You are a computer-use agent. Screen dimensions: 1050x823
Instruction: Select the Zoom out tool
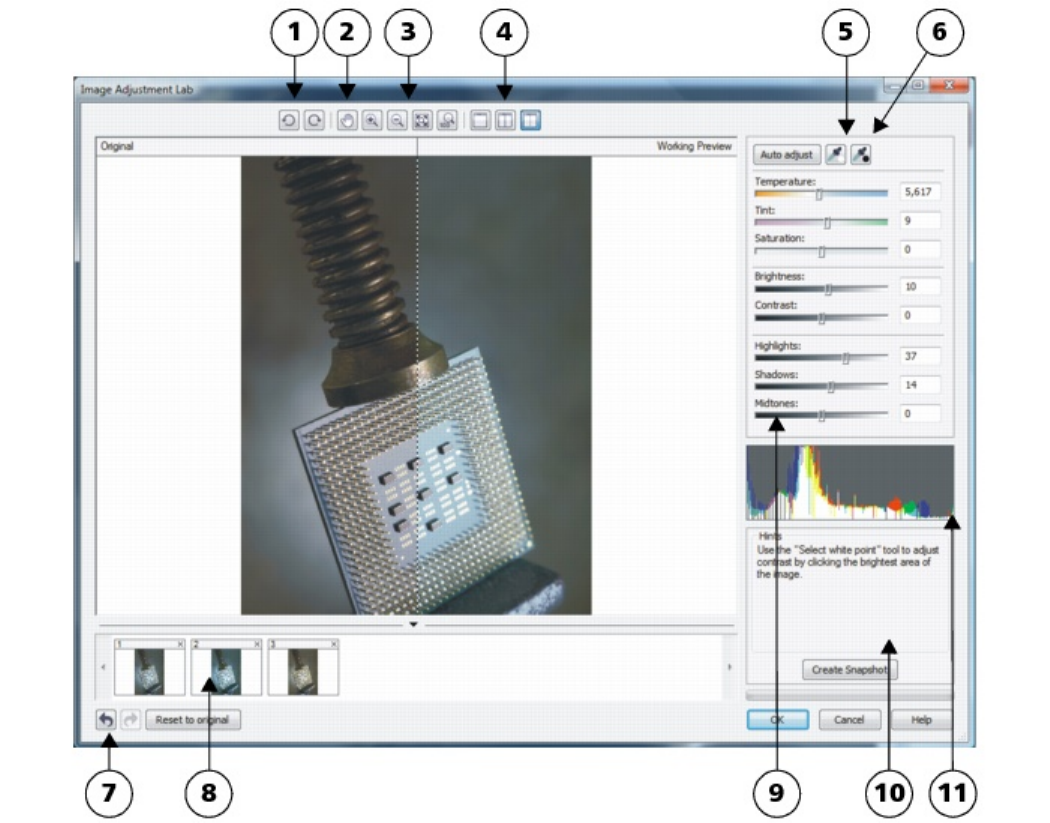click(x=397, y=121)
